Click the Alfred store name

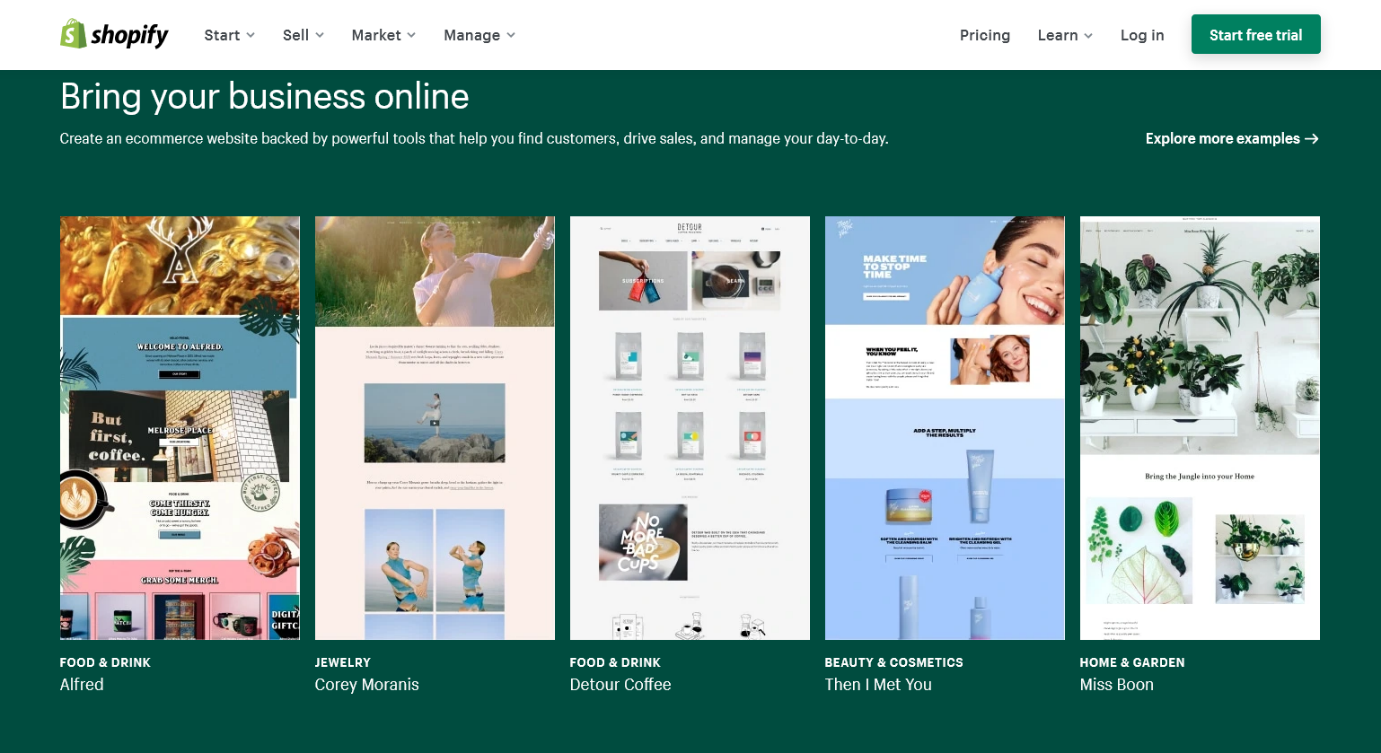point(82,685)
